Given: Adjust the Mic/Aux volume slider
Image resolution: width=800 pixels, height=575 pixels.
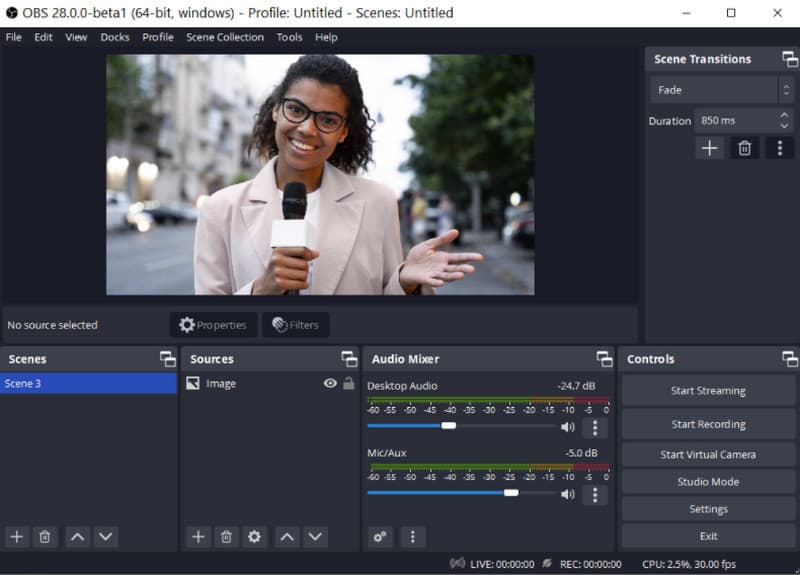Looking at the screenshot, I should click(x=511, y=493).
